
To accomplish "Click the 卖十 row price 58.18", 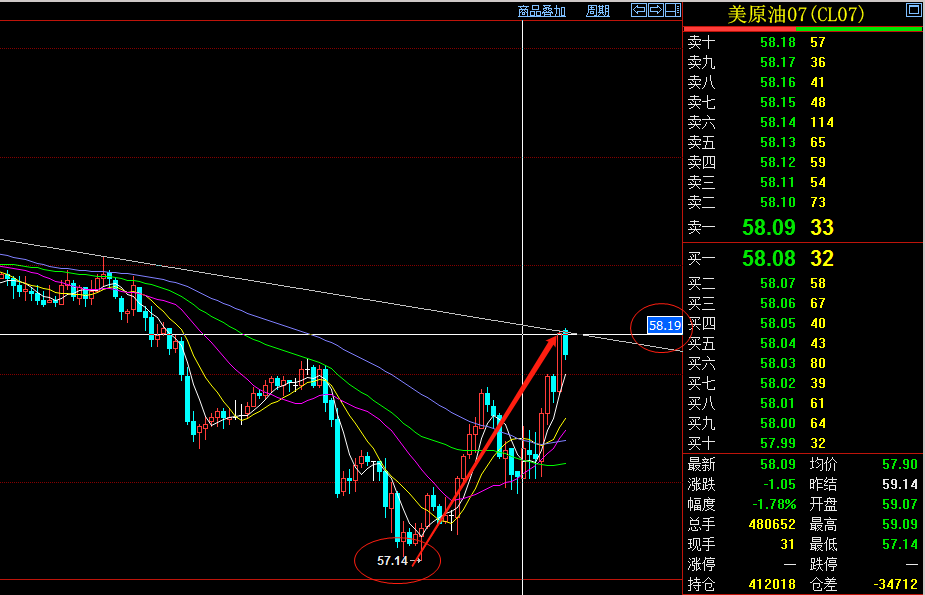I will [x=777, y=42].
